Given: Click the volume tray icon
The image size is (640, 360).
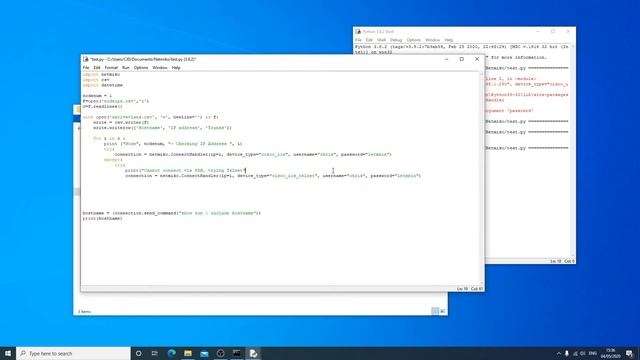Looking at the screenshot, I should click(x=583, y=353).
